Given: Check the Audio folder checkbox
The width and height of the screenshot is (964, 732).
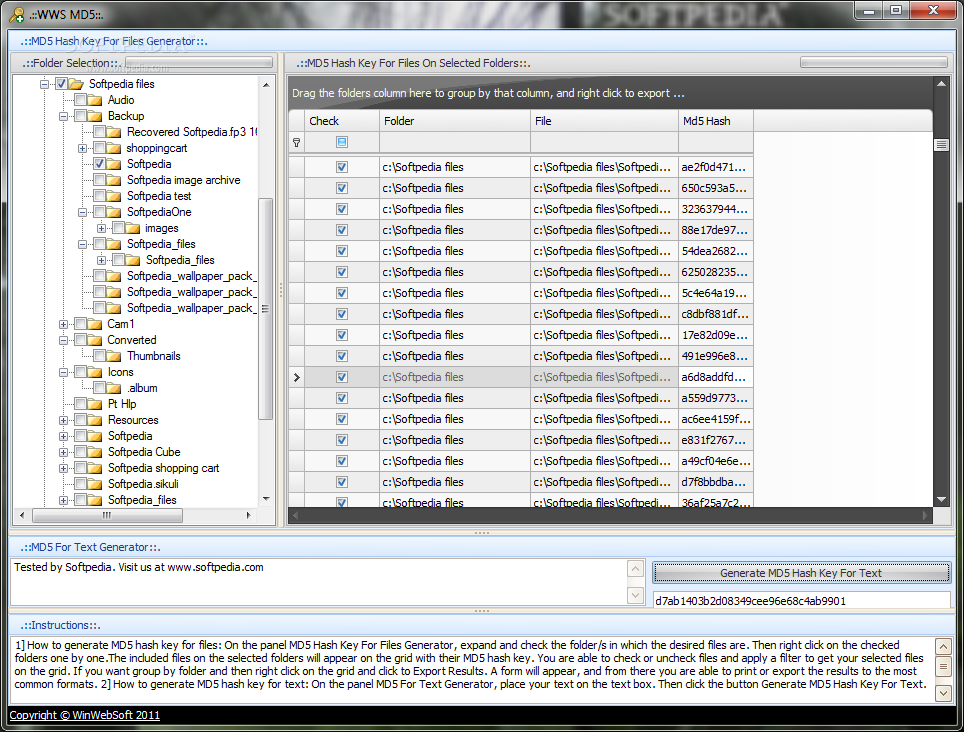Looking at the screenshot, I should point(80,100).
